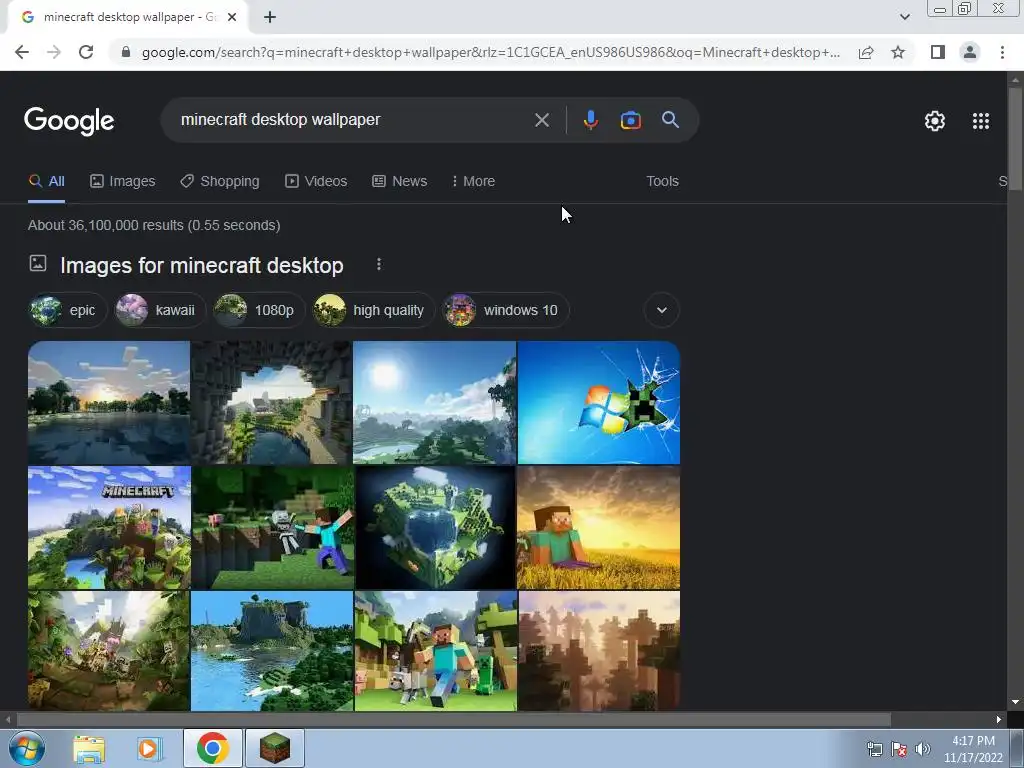Switch to the Images tab
The width and height of the screenshot is (1024, 768).
[123, 182]
